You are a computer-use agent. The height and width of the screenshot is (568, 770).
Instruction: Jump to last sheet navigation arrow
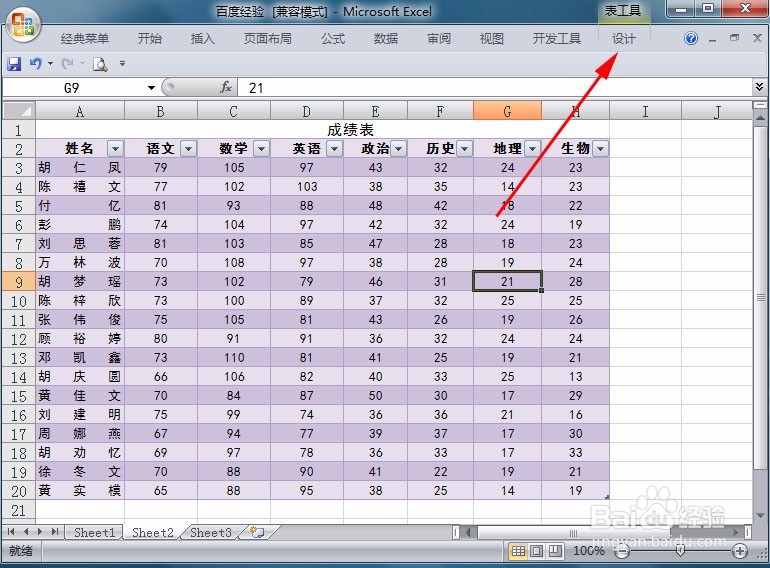click(55, 532)
